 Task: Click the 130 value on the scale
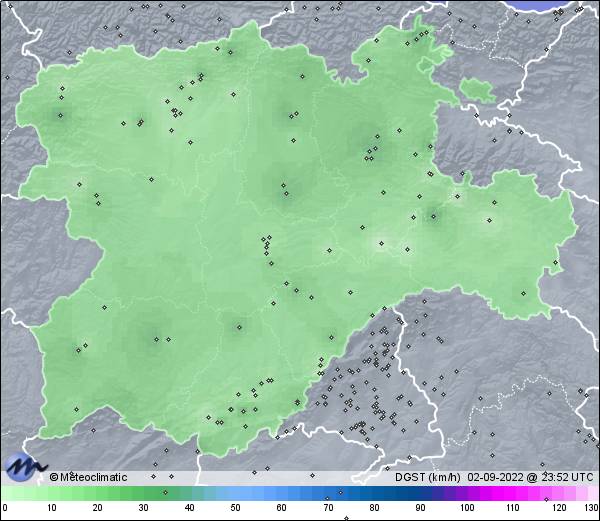point(591,508)
